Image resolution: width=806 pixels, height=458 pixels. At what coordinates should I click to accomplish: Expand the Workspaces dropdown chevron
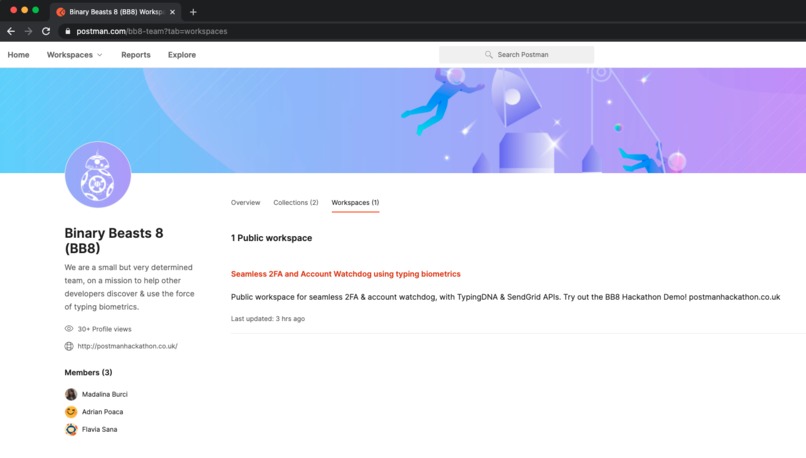100,55
